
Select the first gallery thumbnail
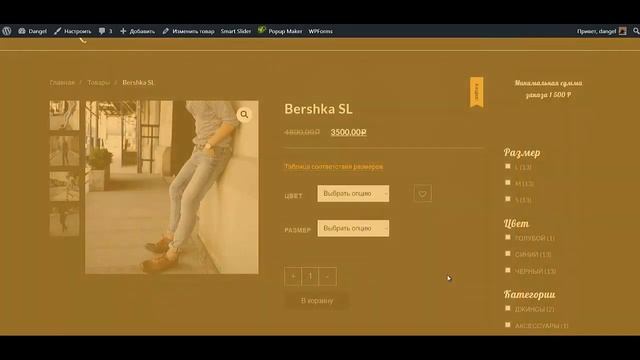(64, 116)
